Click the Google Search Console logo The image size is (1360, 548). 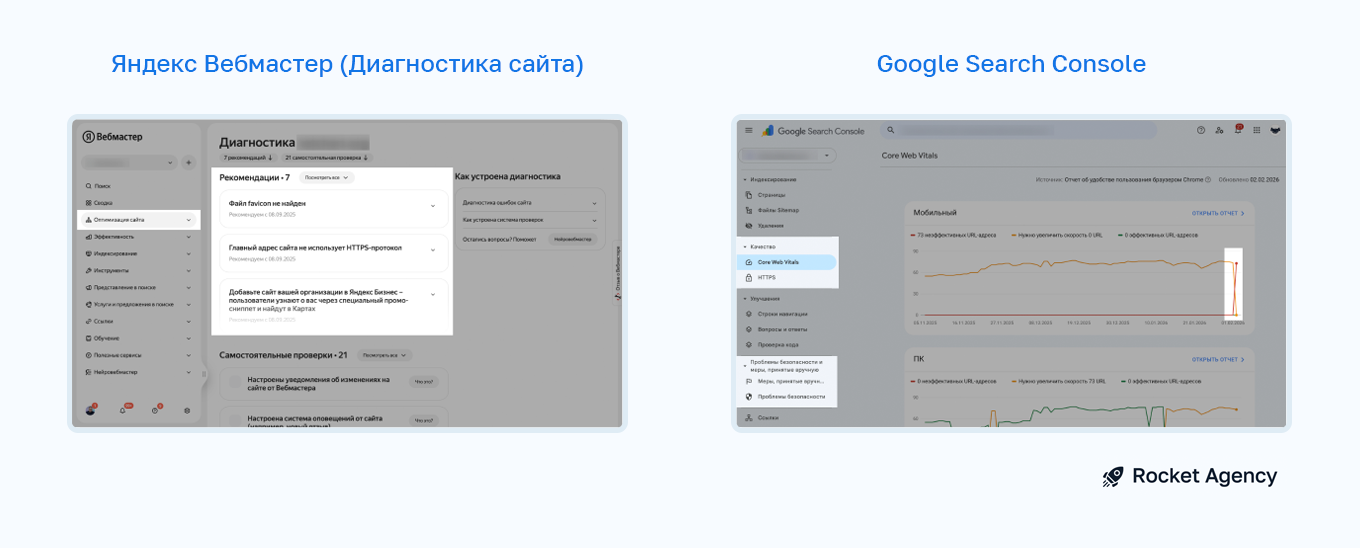pyautogui.click(x=813, y=131)
